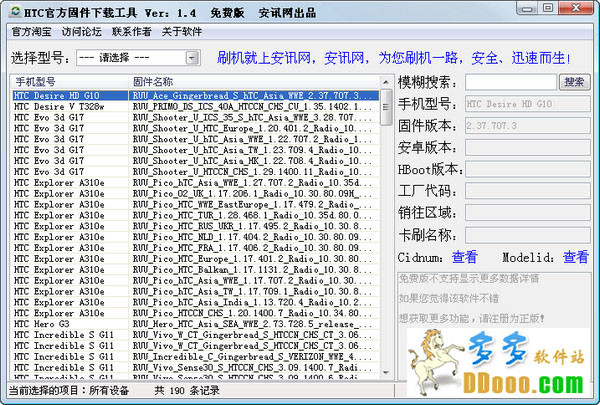Select firmware RUU_Pico_HTCCN_CHS_1.20.1400.7
The width and height of the screenshot is (600, 405).
tap(196, 313)
